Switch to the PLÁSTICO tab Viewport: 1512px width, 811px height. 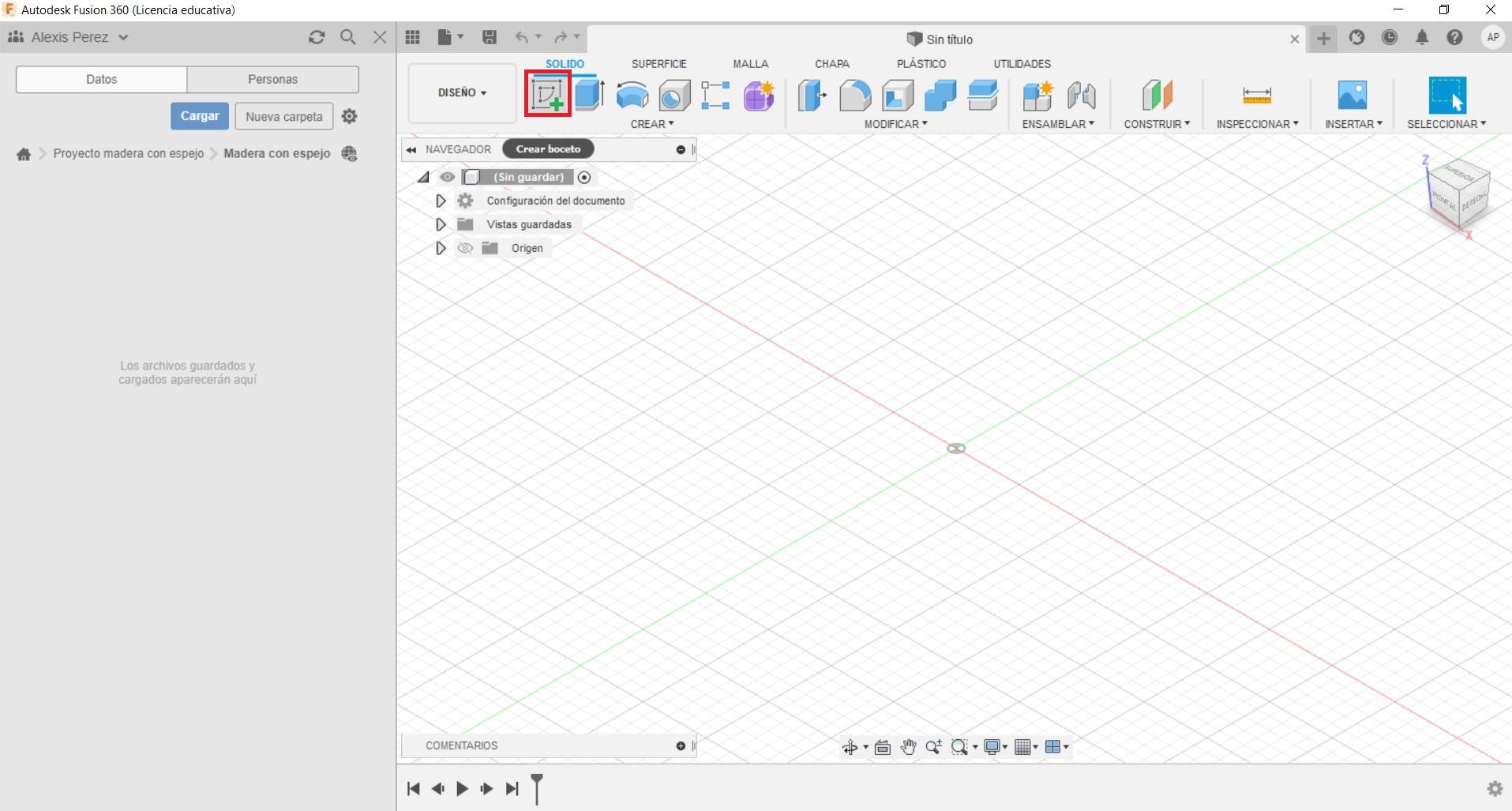click(x=921, y=64)
